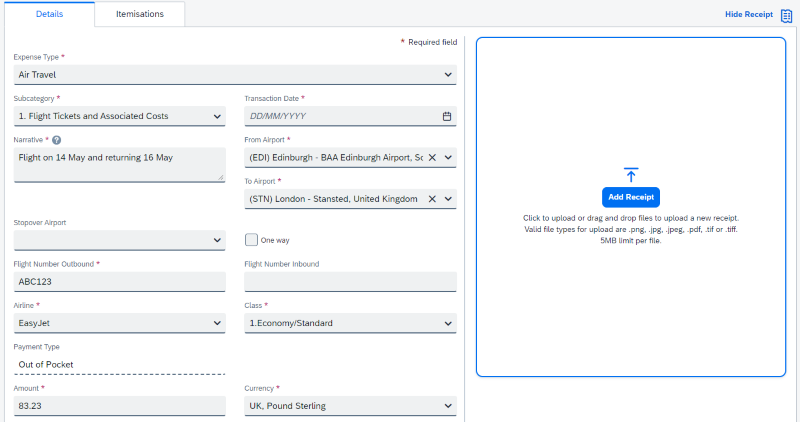Open the Class dropdown showing Economy/Standard

(x=447, y=323)
